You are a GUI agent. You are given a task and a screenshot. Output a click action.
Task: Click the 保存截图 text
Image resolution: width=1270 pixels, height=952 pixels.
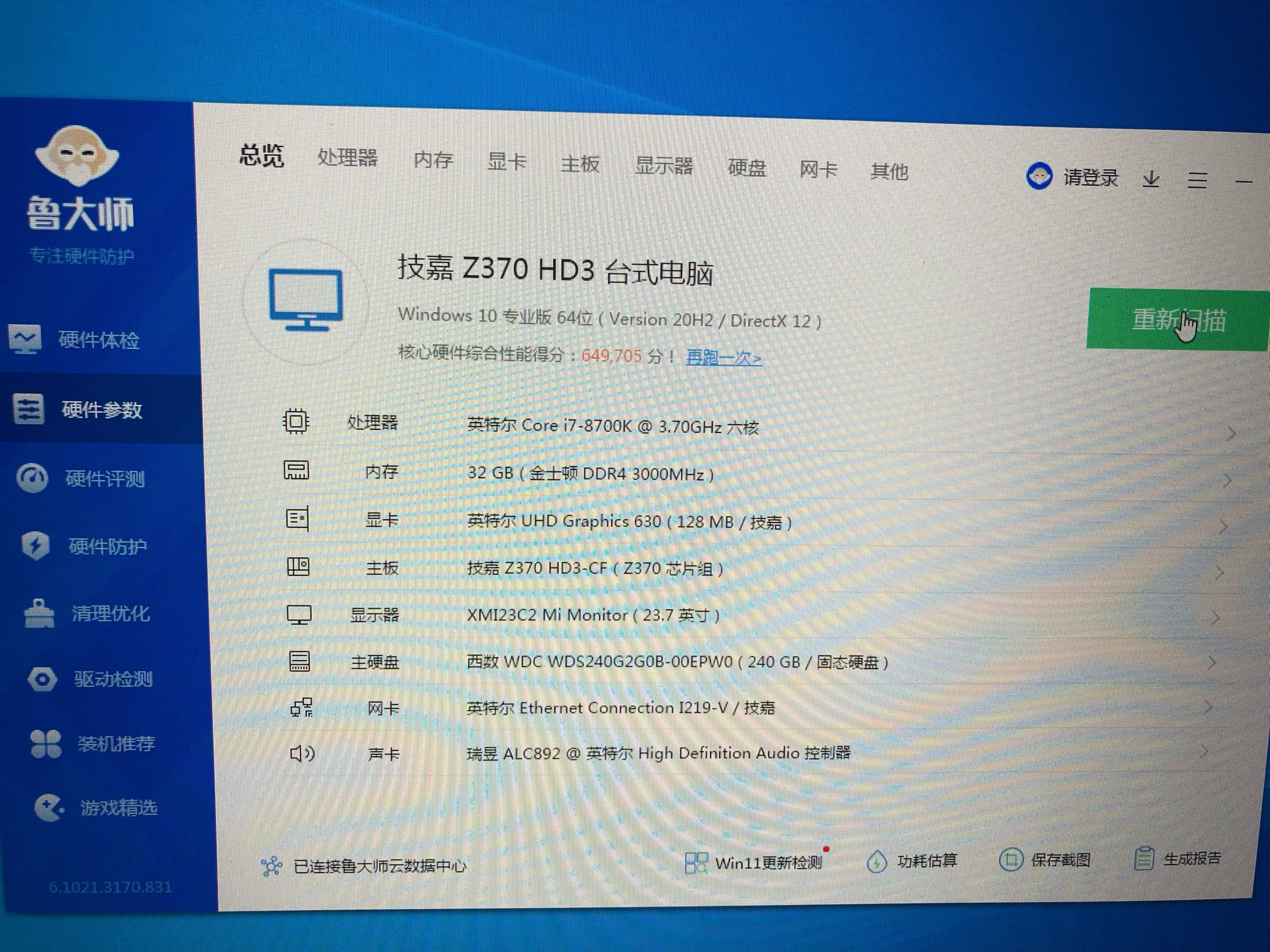tap(1060, 859)
